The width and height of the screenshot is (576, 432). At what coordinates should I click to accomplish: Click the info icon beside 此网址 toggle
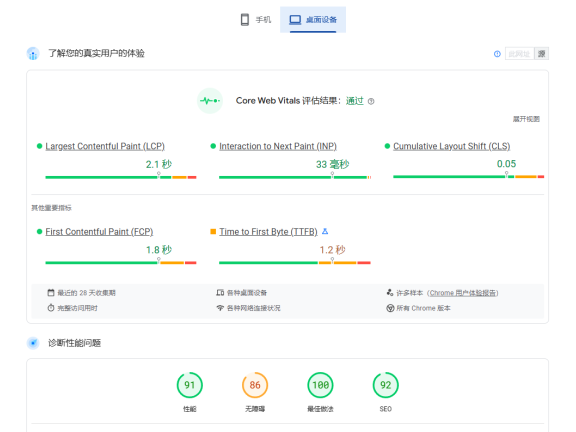[497, 54]
